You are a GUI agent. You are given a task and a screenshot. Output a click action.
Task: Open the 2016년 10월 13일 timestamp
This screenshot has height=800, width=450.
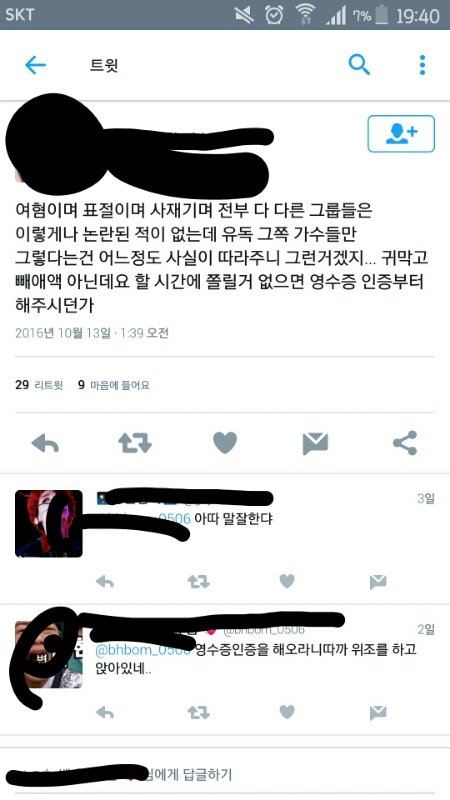point(92,333)
